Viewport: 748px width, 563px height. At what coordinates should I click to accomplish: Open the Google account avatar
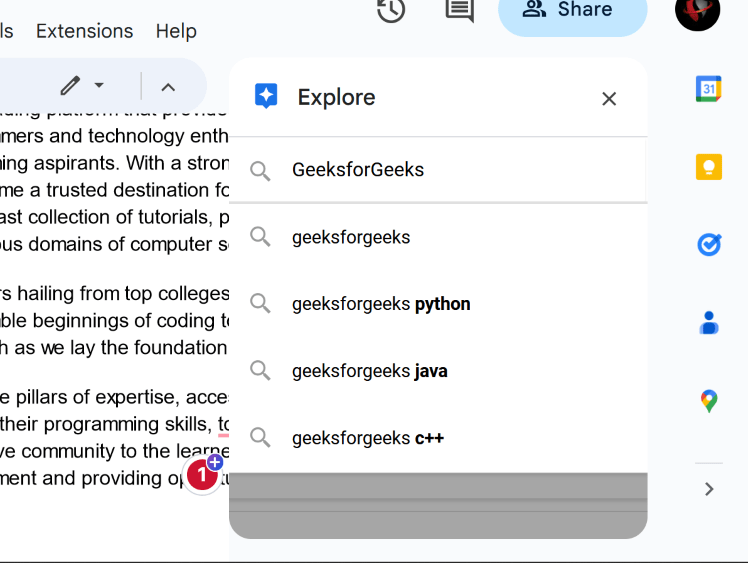(x=698, y=12)
